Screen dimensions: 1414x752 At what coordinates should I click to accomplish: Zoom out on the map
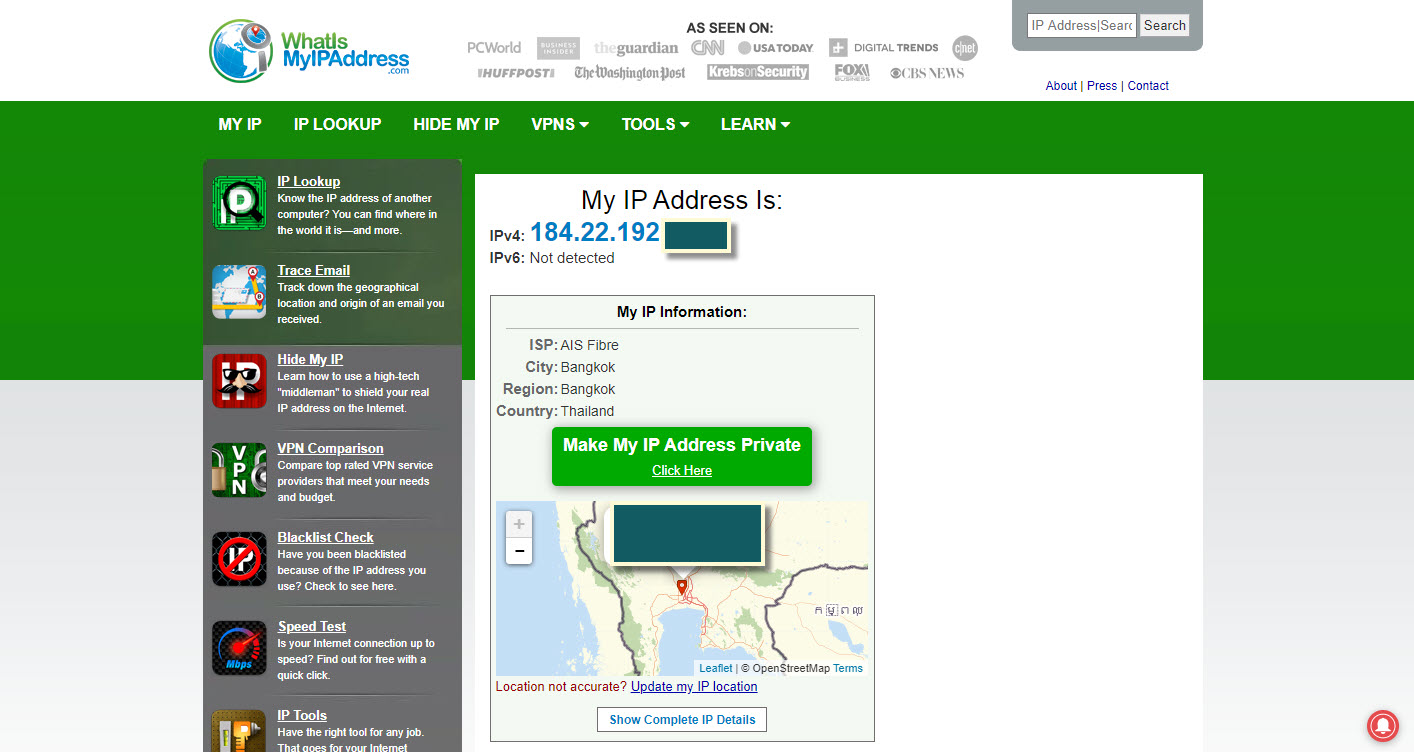tap(518, 550)
